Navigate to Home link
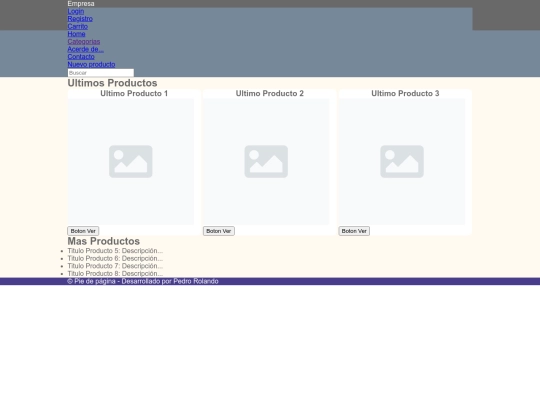Image resolution: width=540 pixels, height=405 pixels. coord(76,34)
